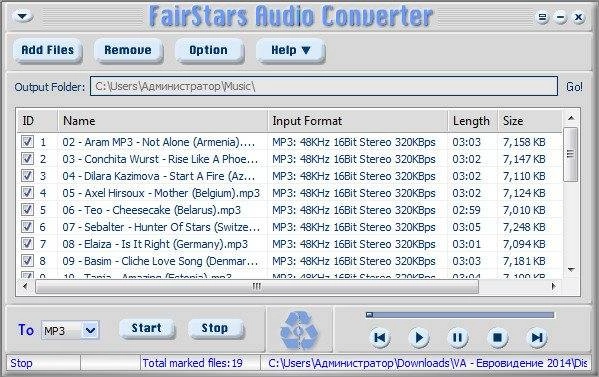The image size is (599, 377).
Task: Click the horizontal scrollbar left arrow
Action: (25, 286)
